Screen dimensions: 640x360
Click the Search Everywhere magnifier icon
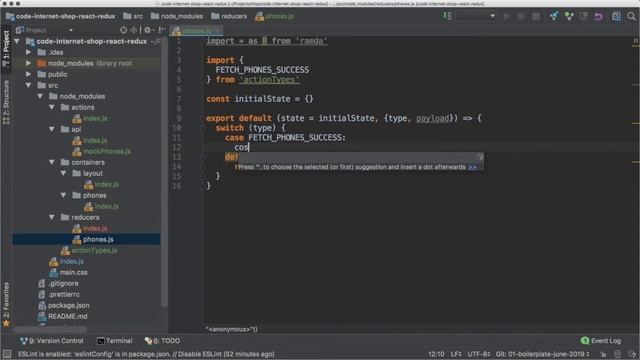(x=631, y=16)
